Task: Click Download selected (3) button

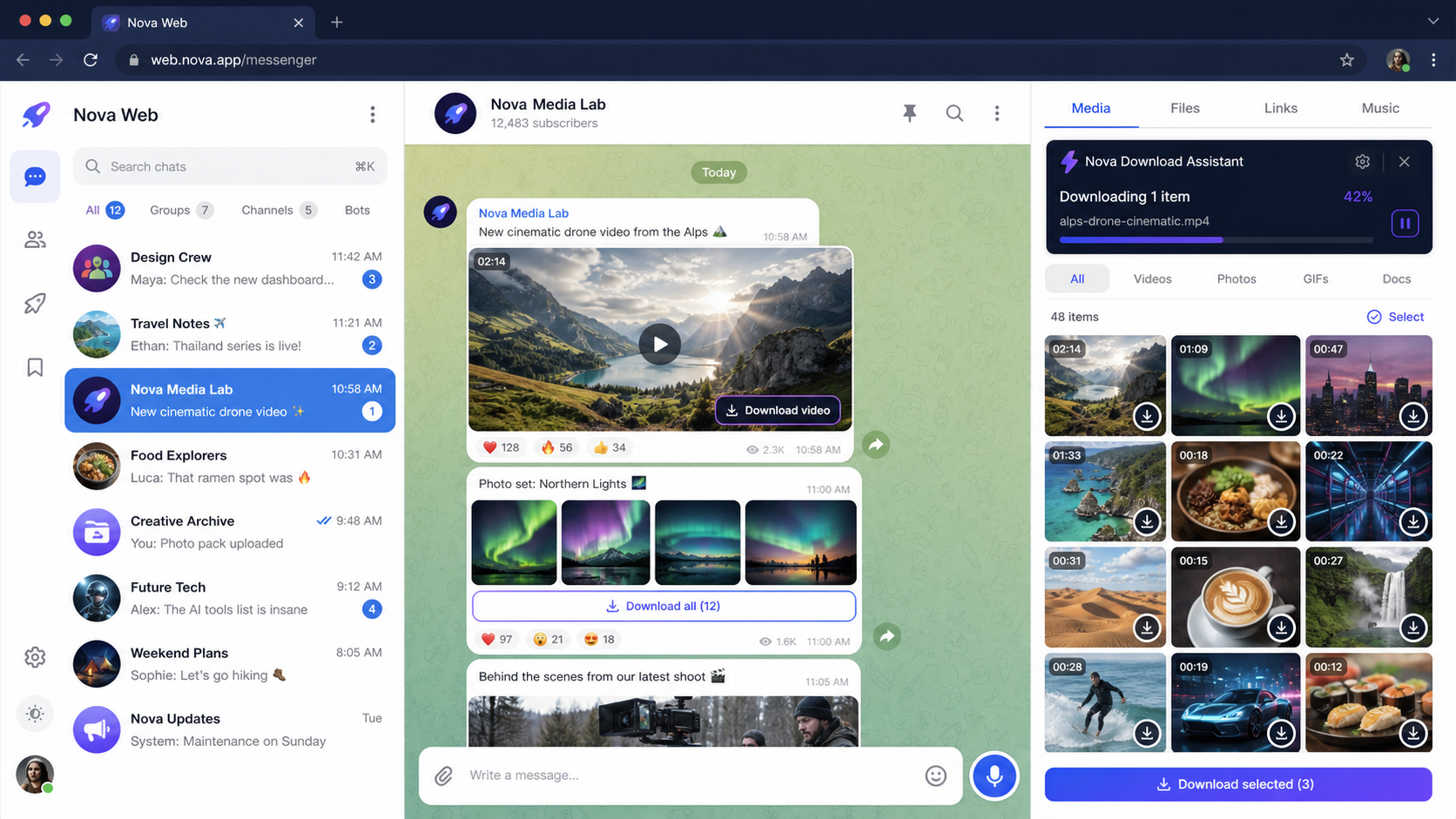Action: point(1238,784)
